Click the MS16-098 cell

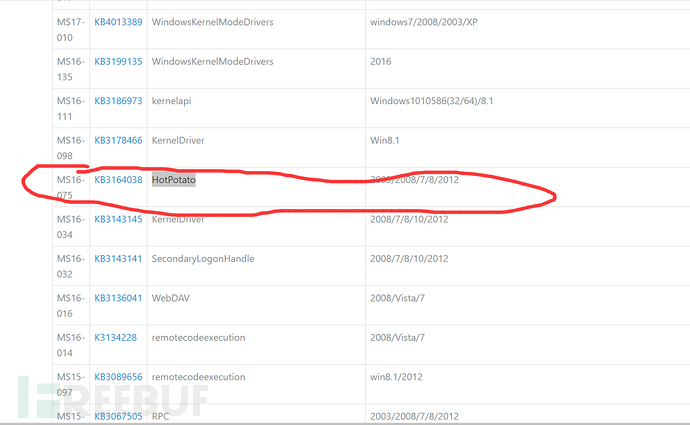pyautogui.click(x=70, y=148)
